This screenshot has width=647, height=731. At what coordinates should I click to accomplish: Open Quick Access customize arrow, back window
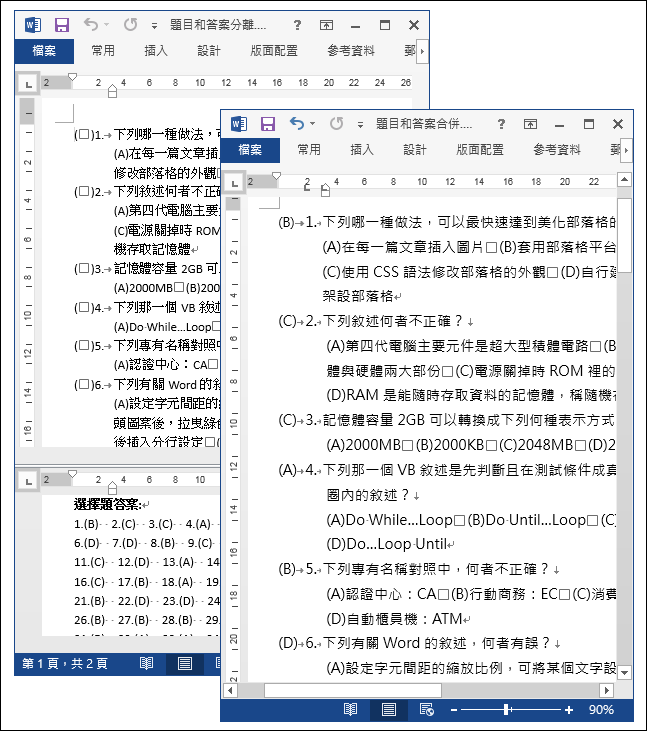coord(154,26)
